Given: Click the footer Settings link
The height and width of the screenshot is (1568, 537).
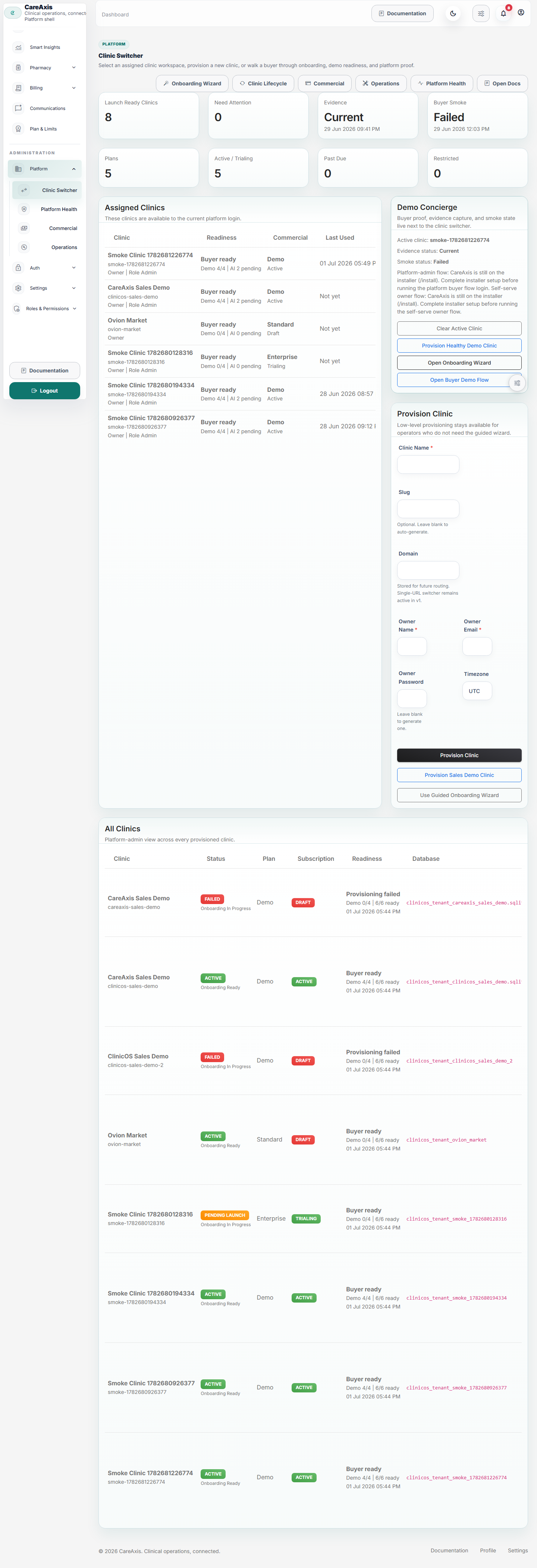Looking at the screenshot, I should tap(518, 1550).
